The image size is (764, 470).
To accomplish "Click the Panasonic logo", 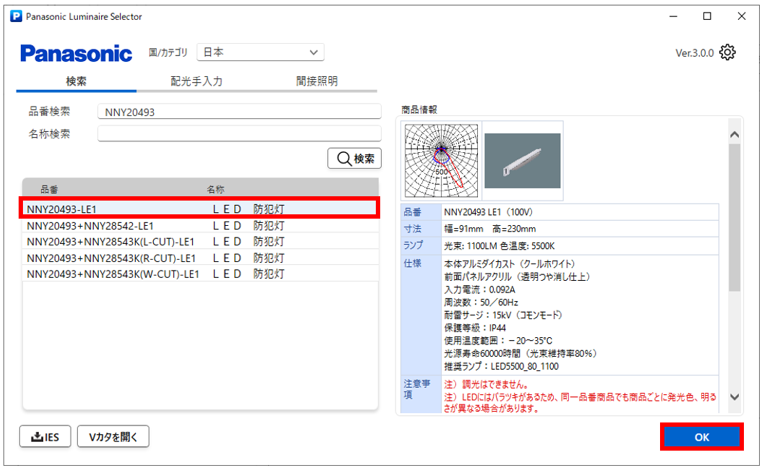I will click(x=76, y=53).
